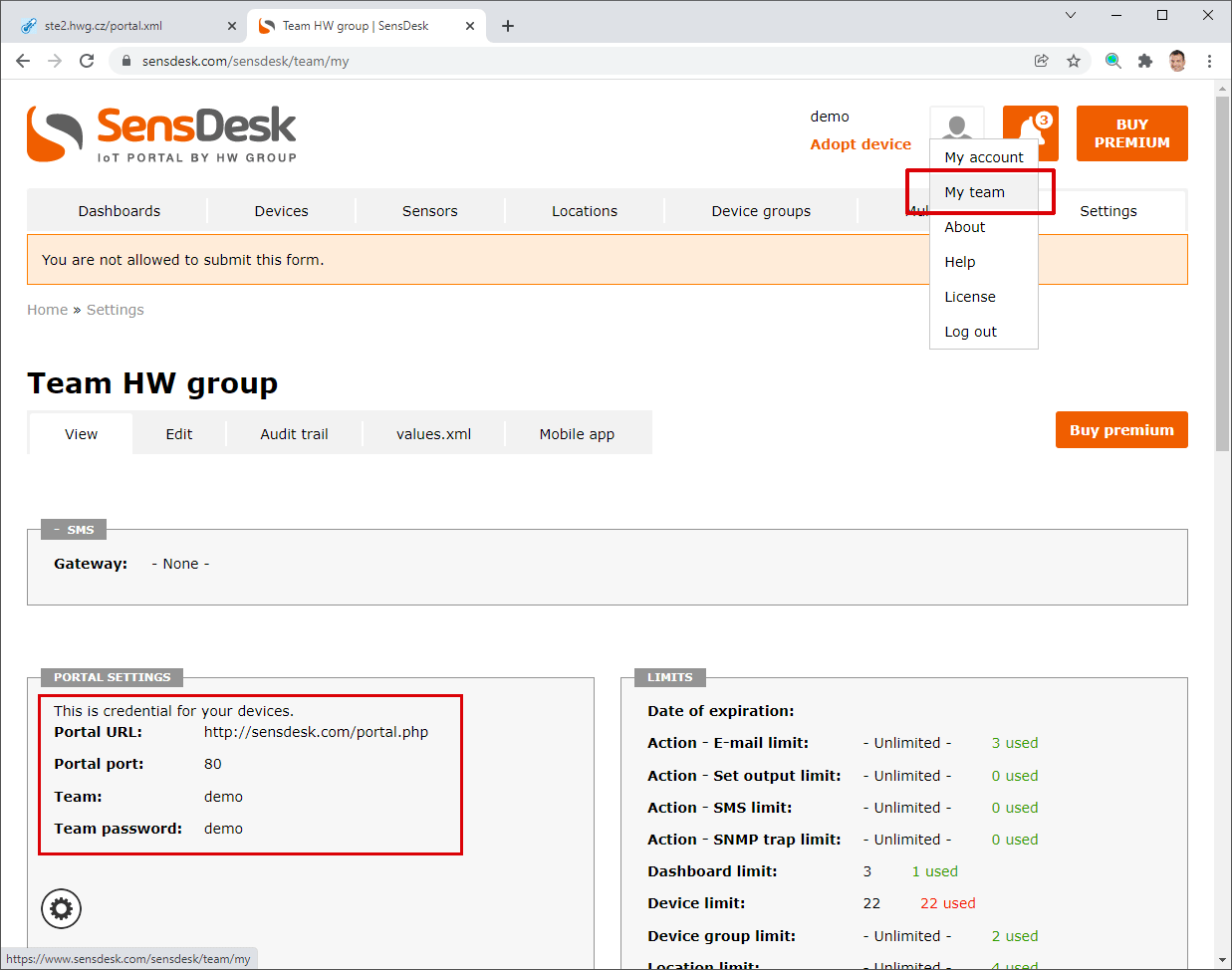
Task: Click the scrollbar down arrow
Action: pyautogui.click(x=1223, y=961)
